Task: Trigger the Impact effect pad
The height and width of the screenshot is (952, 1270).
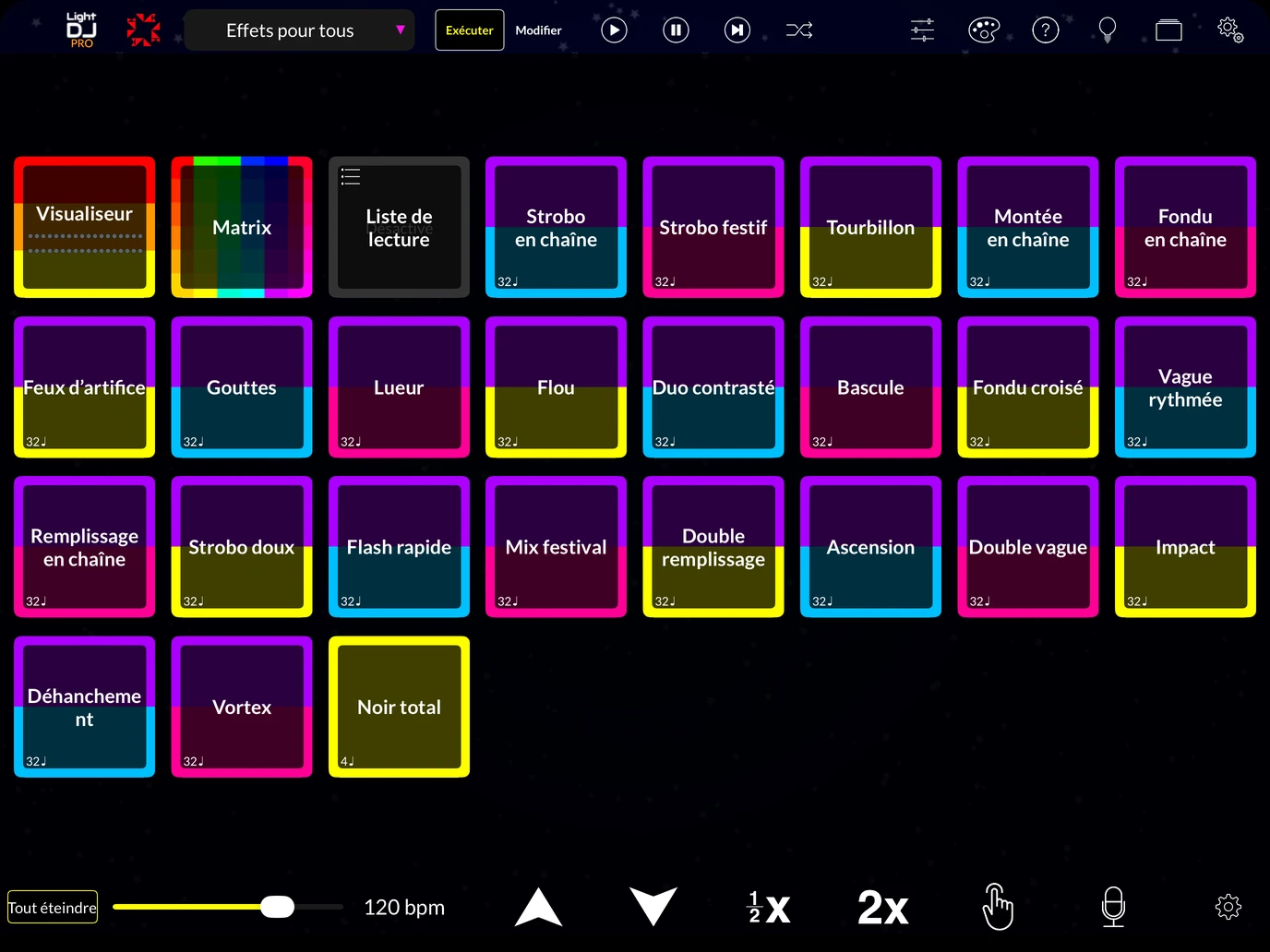Action: click(1185, 547)
